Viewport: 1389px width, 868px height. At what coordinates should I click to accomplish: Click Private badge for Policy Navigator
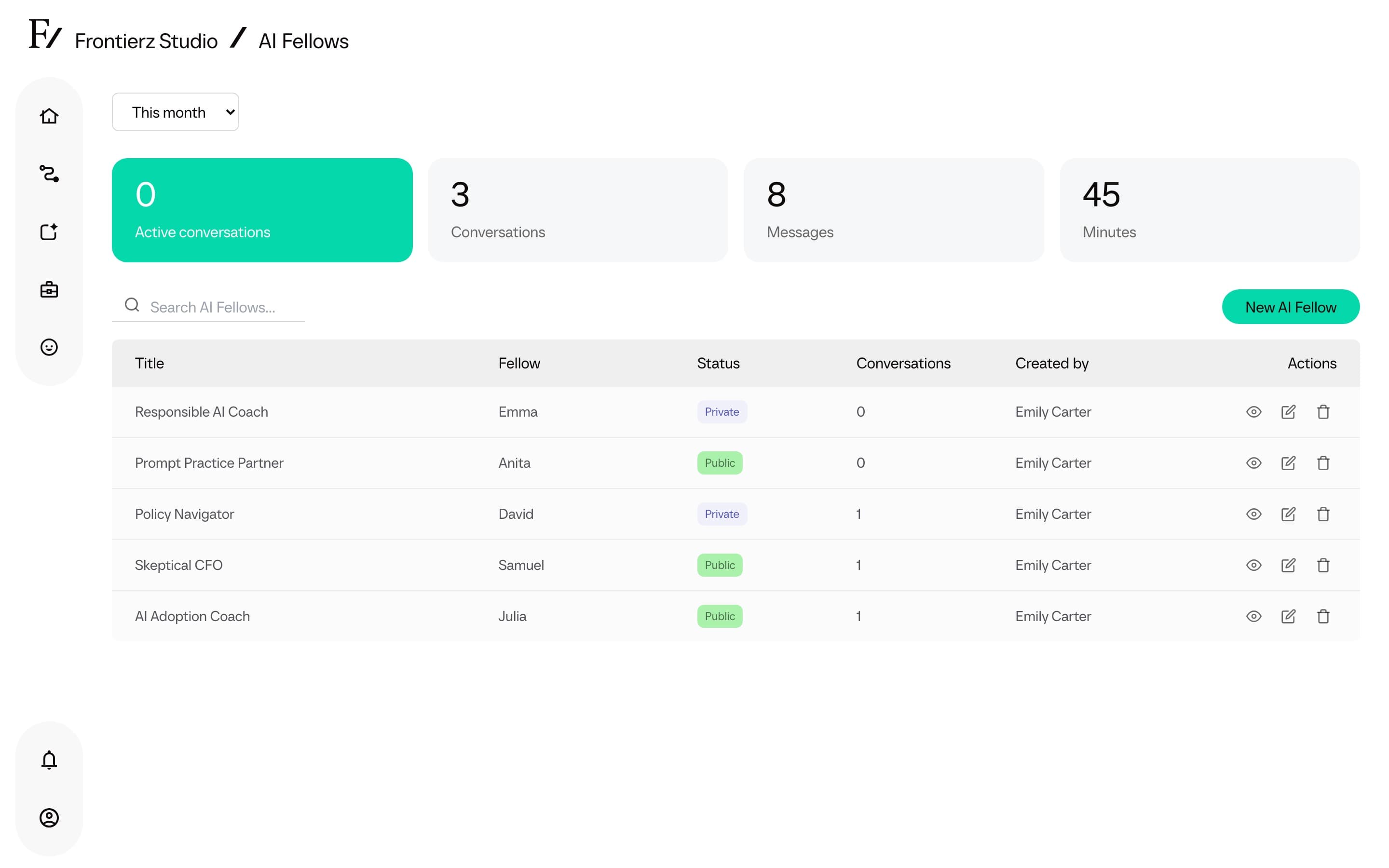tap(722, 514)
